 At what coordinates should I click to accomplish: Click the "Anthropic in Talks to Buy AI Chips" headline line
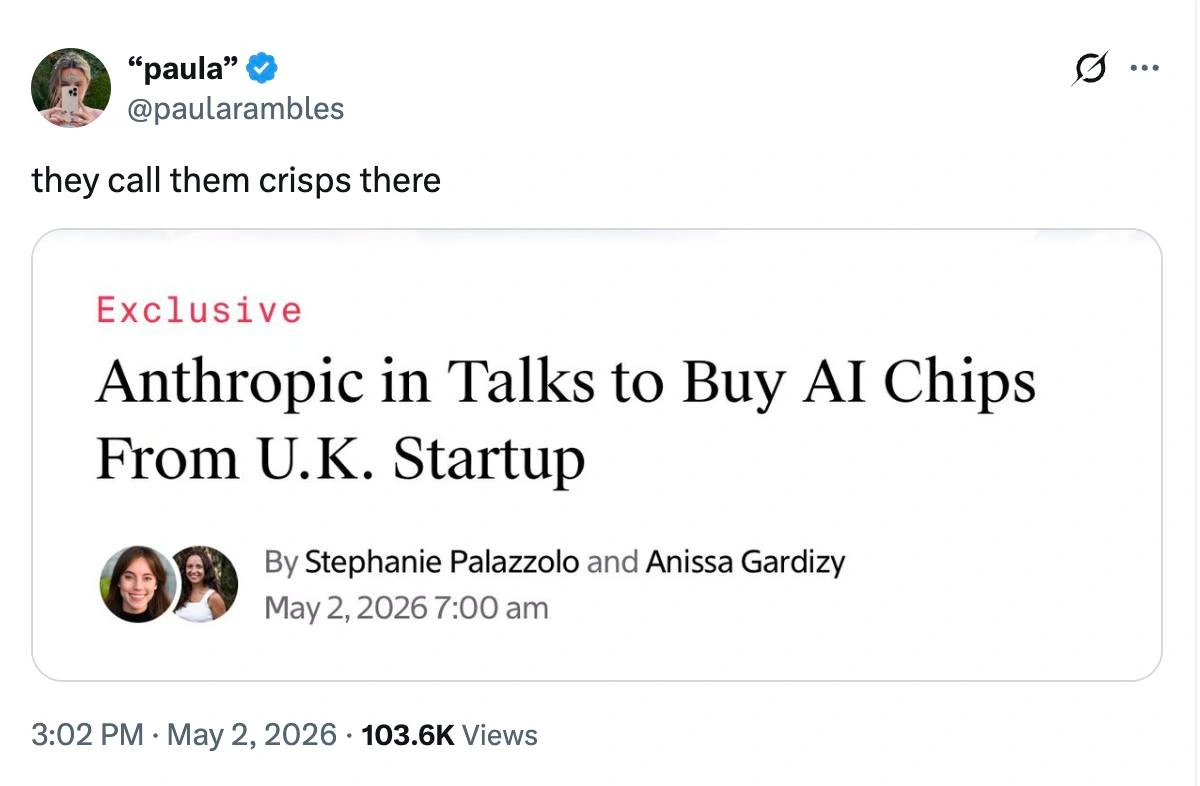tap(565, 383)
